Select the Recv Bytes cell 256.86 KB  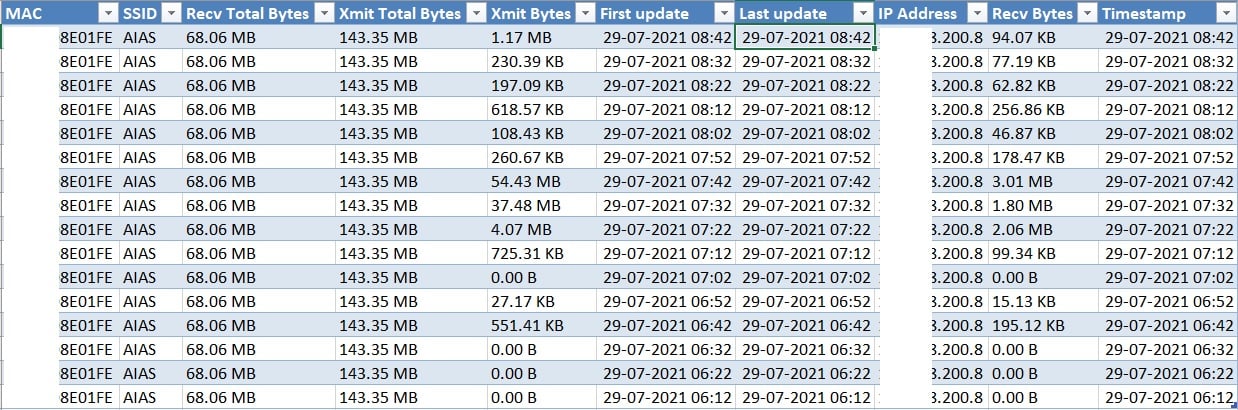[x=1043, y=109]
